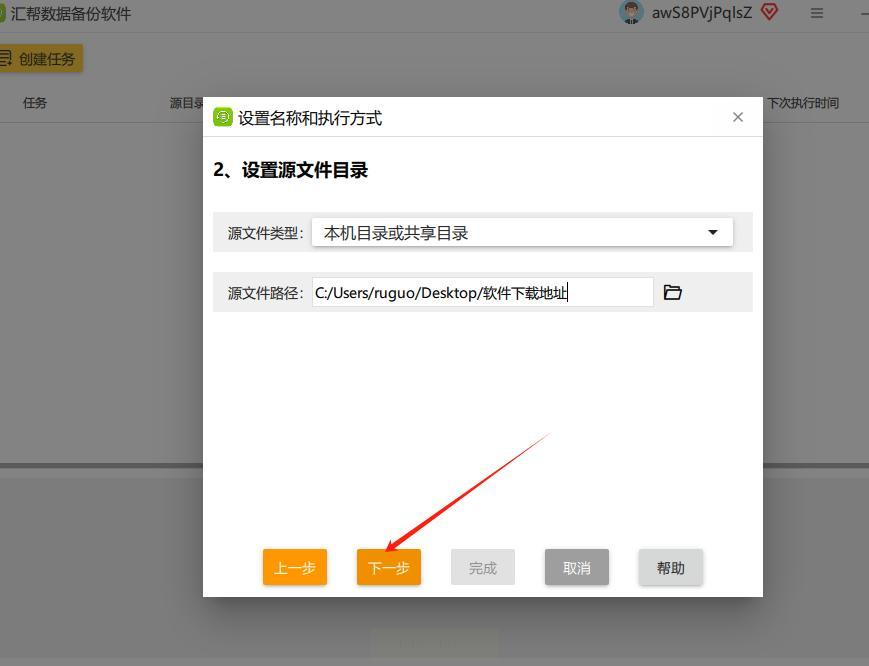Click inside the 源文件路径 text field
The image size is (869, 666).
pyautogui.click(x=483, y=292)
